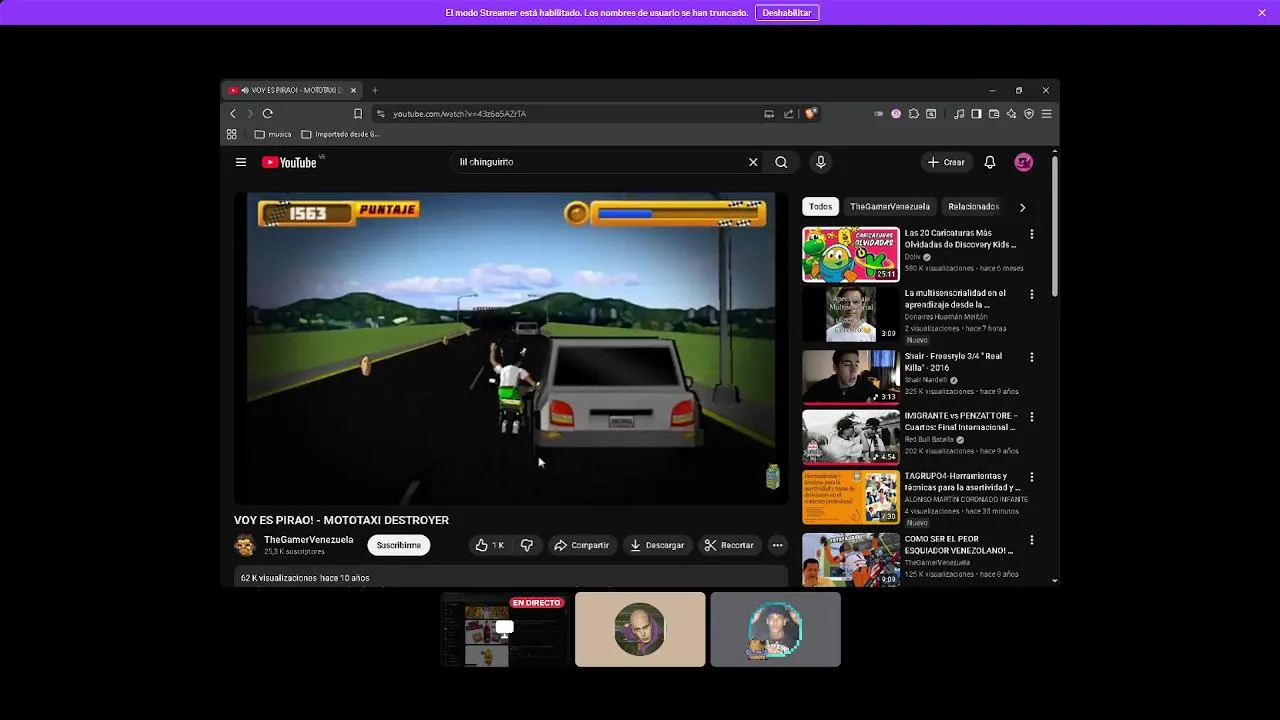Dismiss the Streamer mode banner

(1262, 13)
